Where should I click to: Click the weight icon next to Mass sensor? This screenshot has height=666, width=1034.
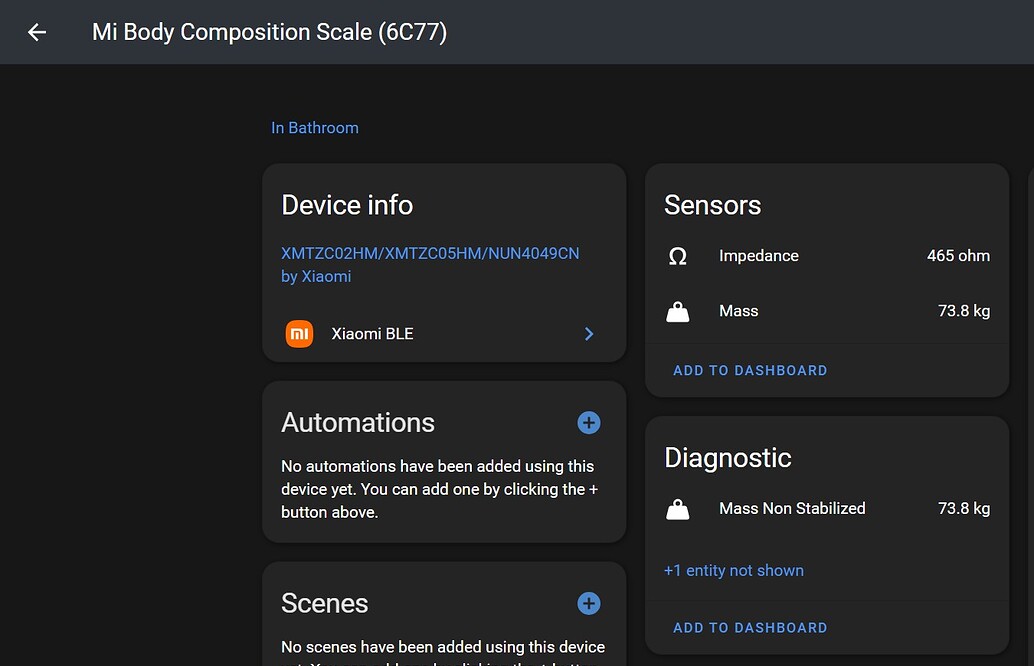[x=678, y=310]
